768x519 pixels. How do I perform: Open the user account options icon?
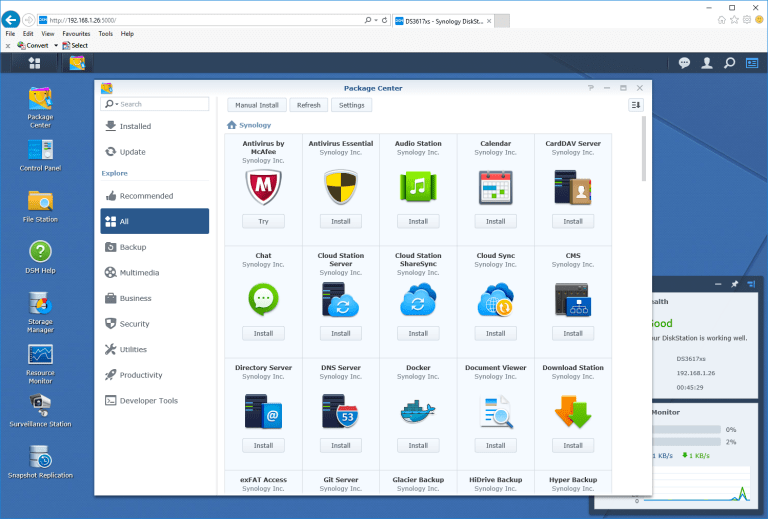(x=707, y=63)
